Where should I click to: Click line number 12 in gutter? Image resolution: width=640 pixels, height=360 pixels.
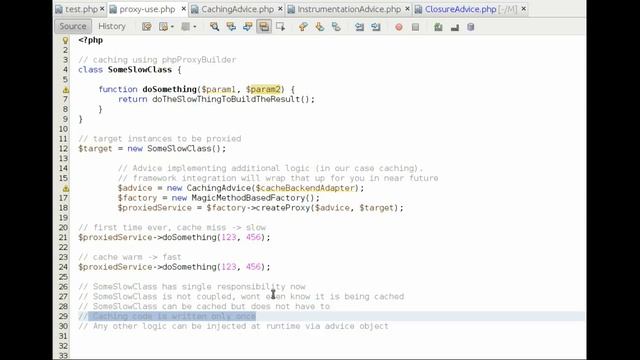click(x=63, y=149)
